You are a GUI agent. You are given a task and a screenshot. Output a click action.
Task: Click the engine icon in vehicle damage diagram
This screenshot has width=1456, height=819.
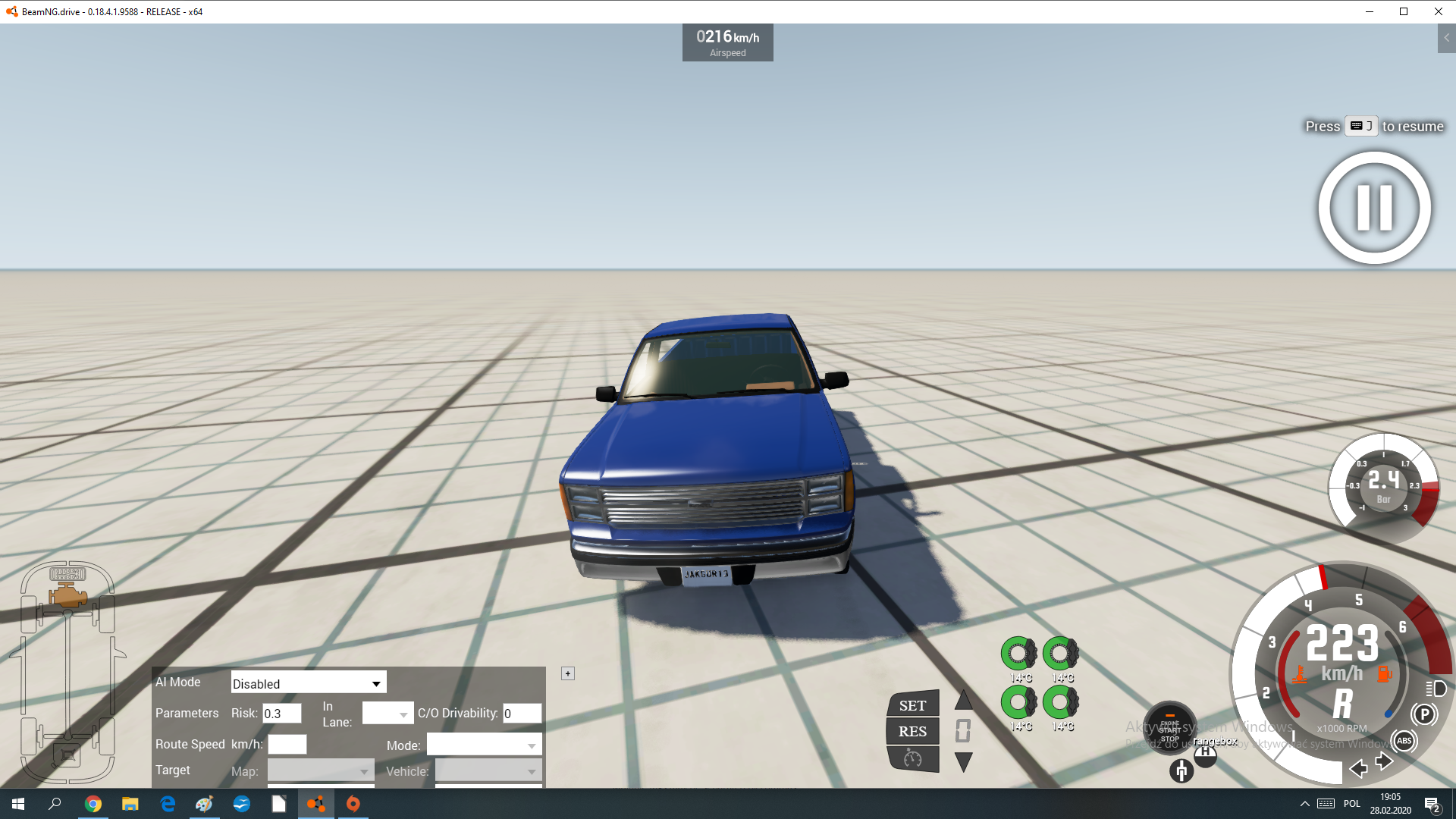click(x=69, y=595)
